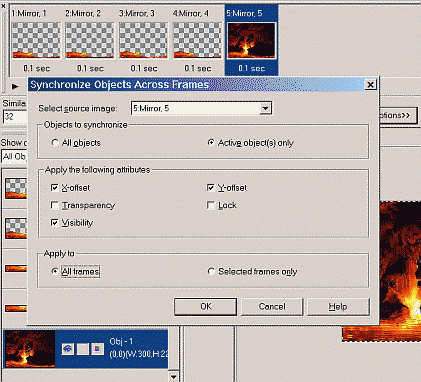
Task: Select the Obj - 1 thumbnail in object list
Action: pos(30,349)
